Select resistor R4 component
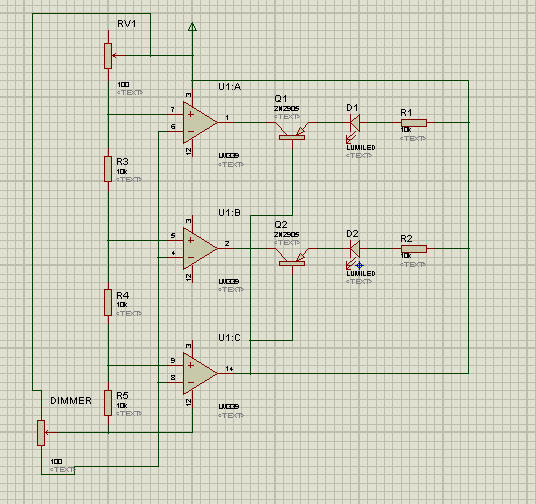The image size is (536, 504). (x=108, y=302)
